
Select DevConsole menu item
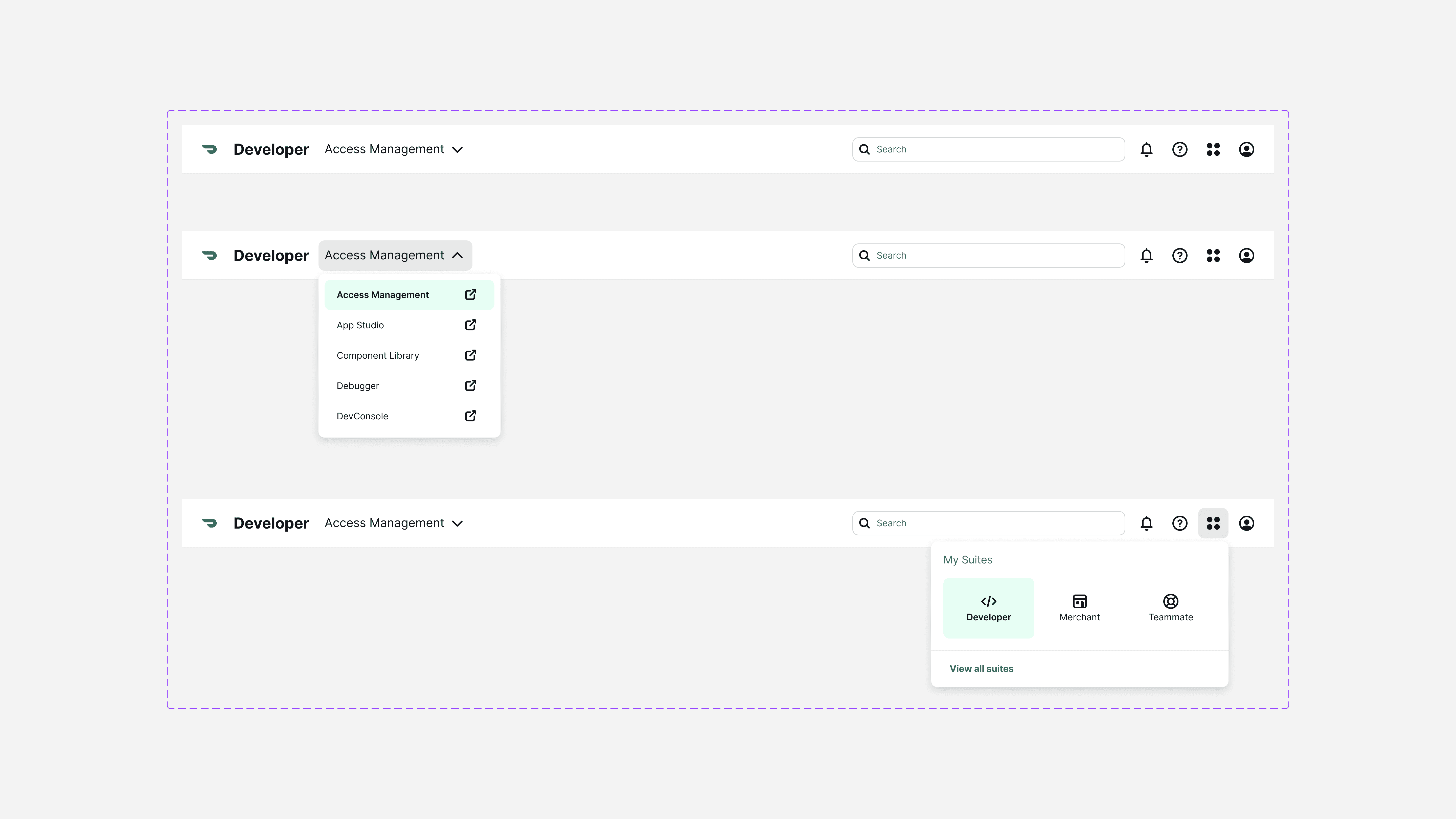pos(362,416)
